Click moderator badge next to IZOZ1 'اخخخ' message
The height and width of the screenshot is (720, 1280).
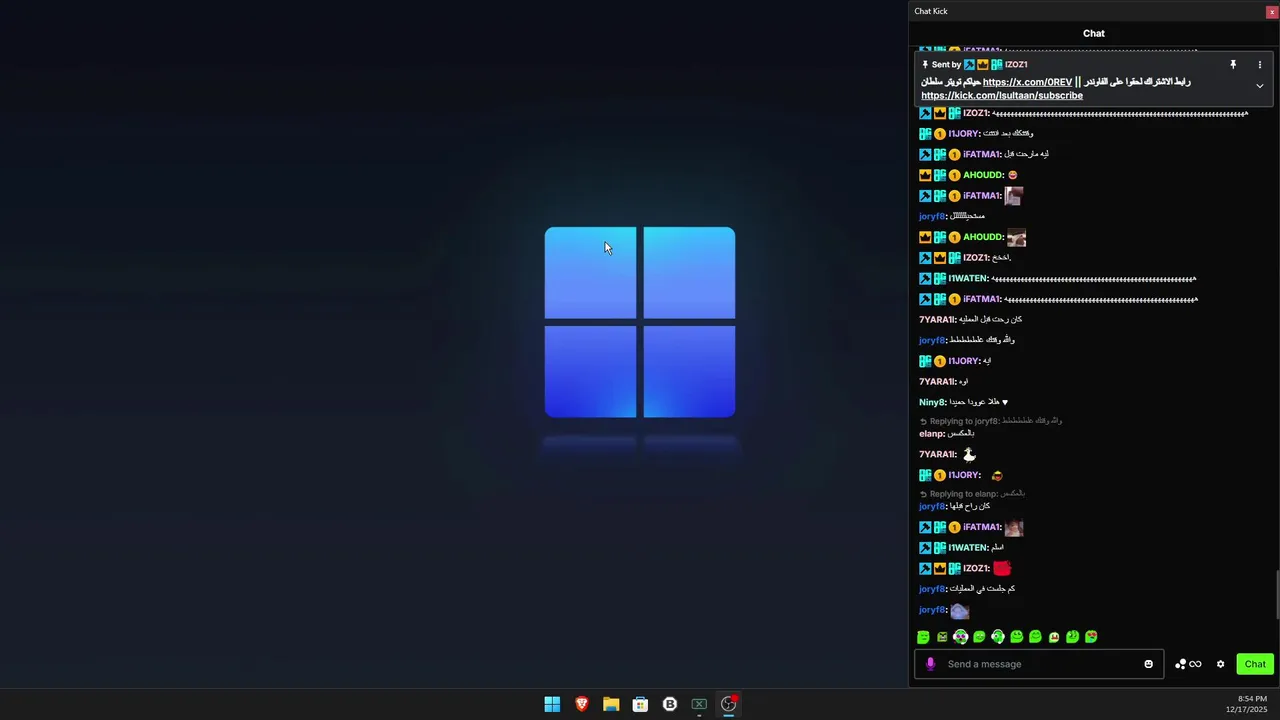click(x=925, y=258)
